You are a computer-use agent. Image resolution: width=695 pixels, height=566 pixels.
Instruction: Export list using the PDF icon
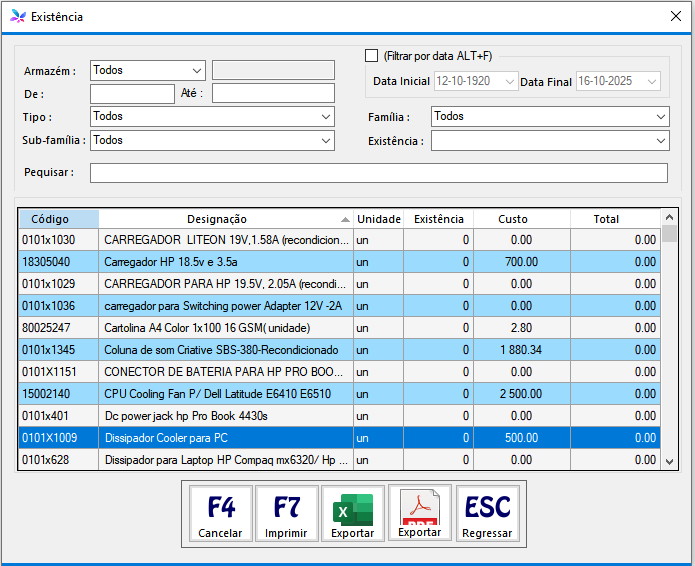tap(420, 514)
